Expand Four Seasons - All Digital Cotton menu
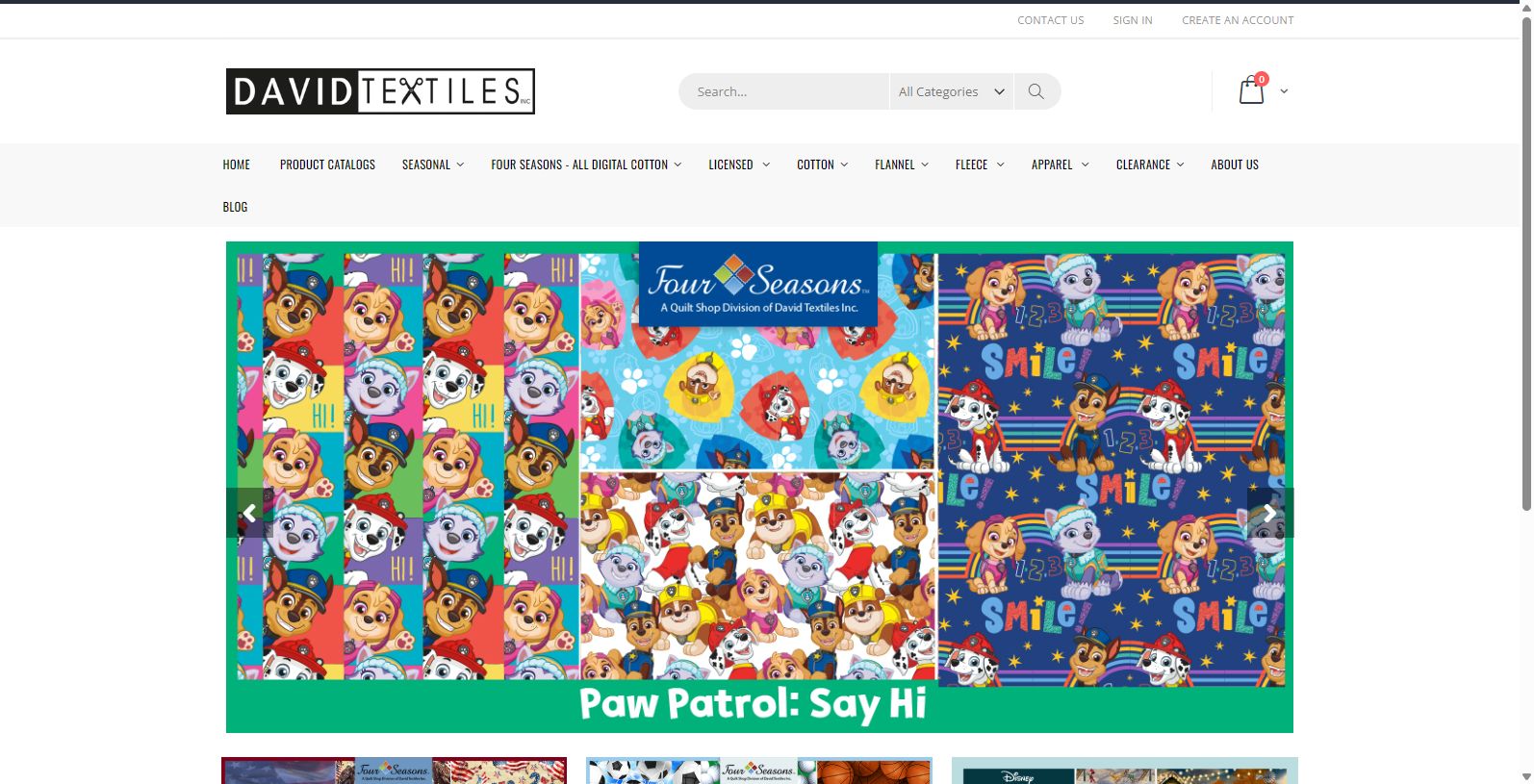Image resolution: width=1534 pixels, height=784 pixels. pyautogui.click(x=586, y=164)
